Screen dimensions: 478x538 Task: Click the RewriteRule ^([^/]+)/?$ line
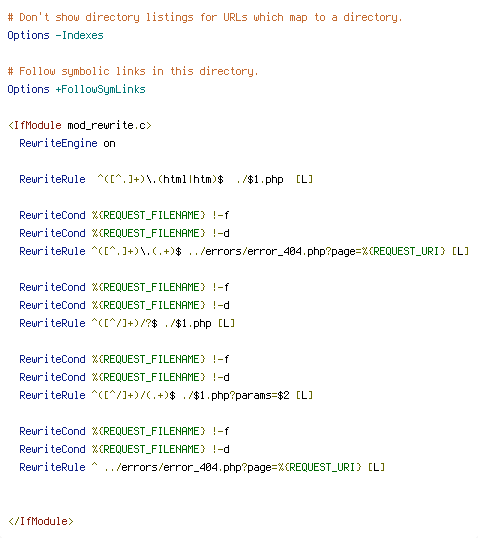point(127,323)
